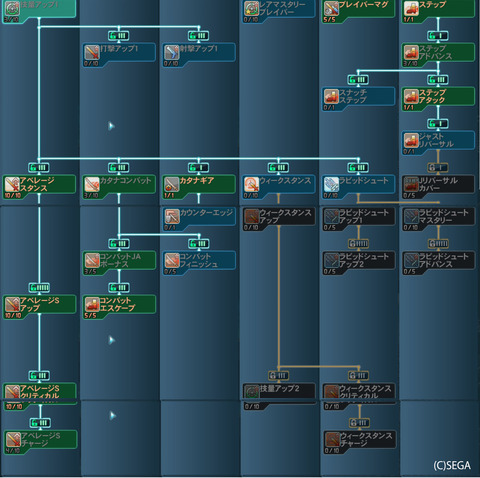Click the unlock badge above コンバットフィニッシュ

click(199, 244)
